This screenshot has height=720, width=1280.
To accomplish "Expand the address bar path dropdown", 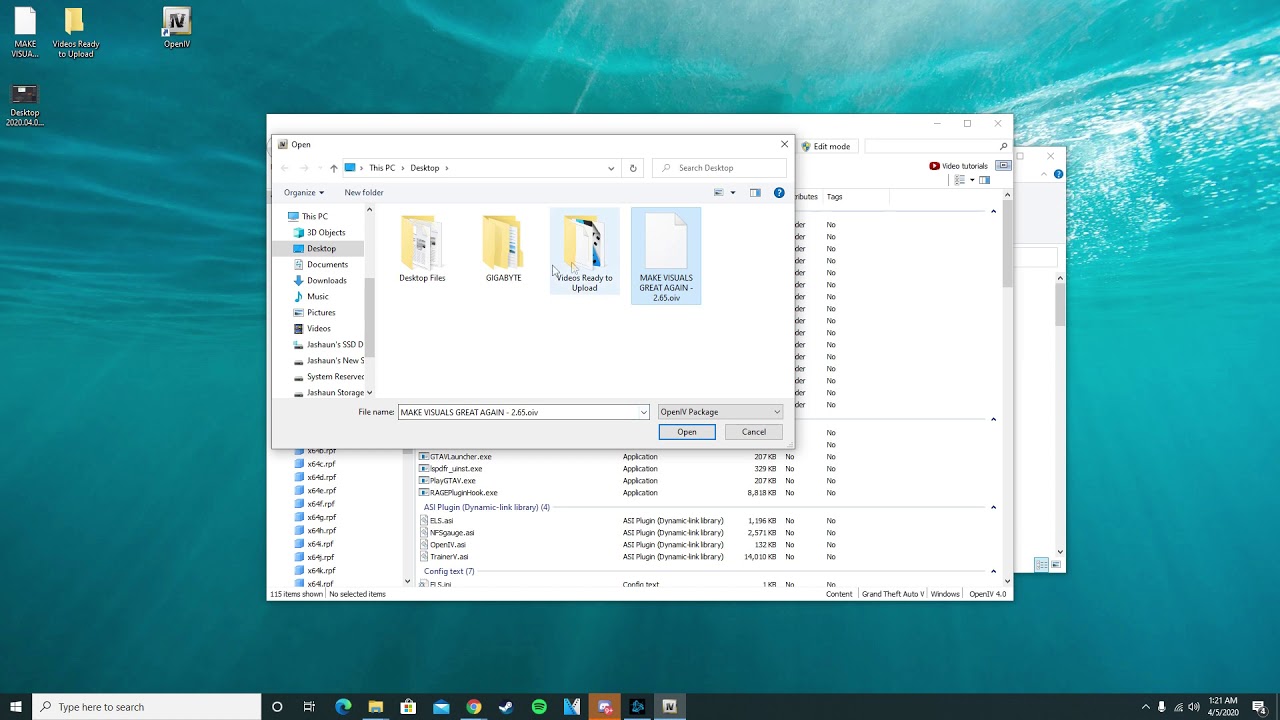I will point(611,168).
